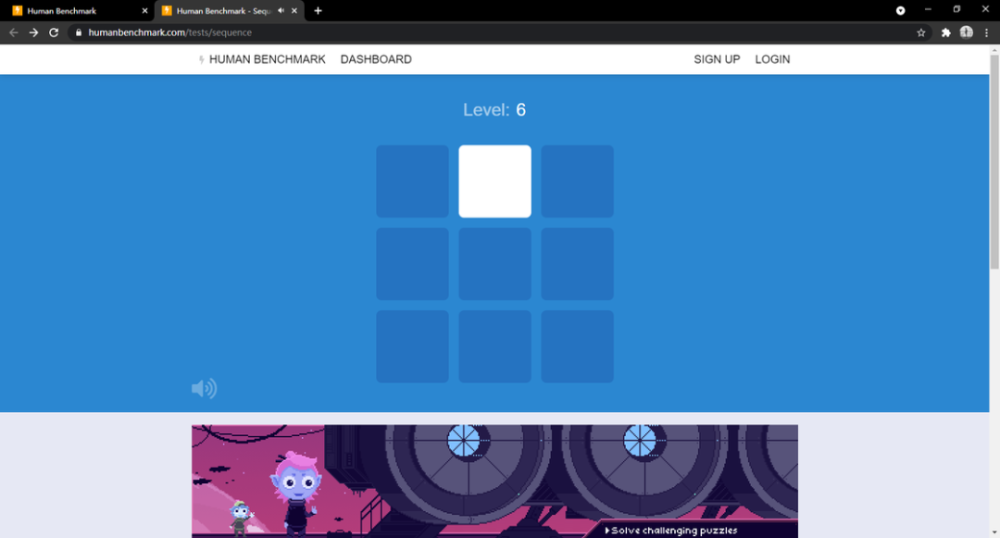Close the Sequence test tab
Viewport: 1000px width, 538px height.
coord(294,11)
